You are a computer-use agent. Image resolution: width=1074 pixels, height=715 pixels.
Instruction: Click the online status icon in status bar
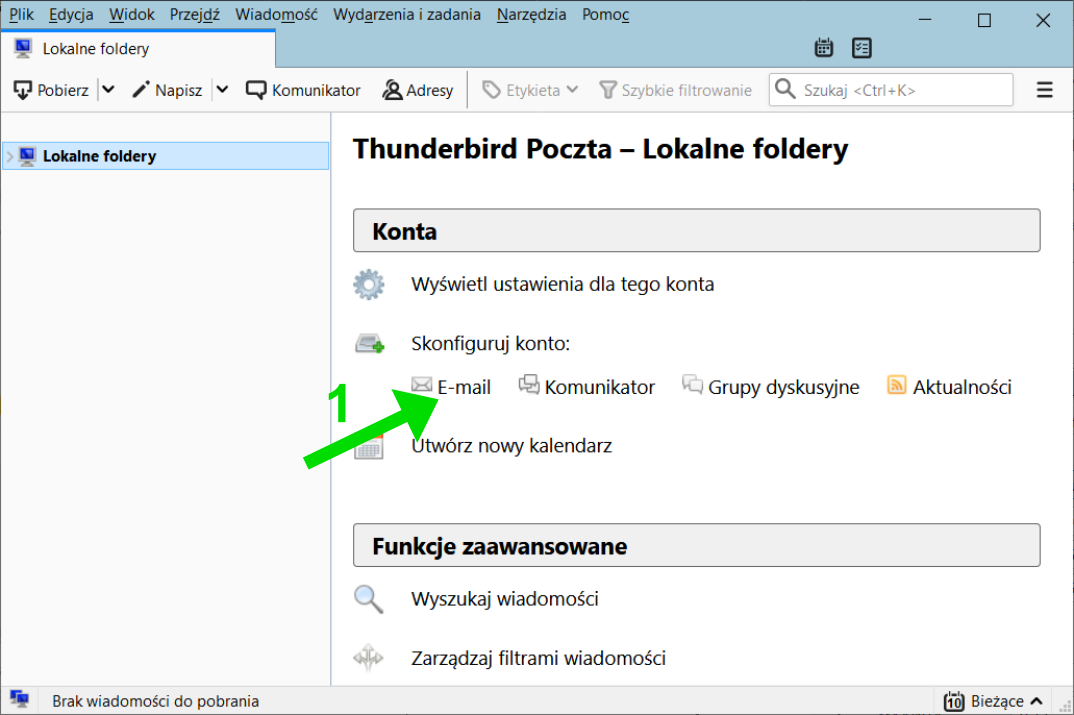click(x=18, y=701)
